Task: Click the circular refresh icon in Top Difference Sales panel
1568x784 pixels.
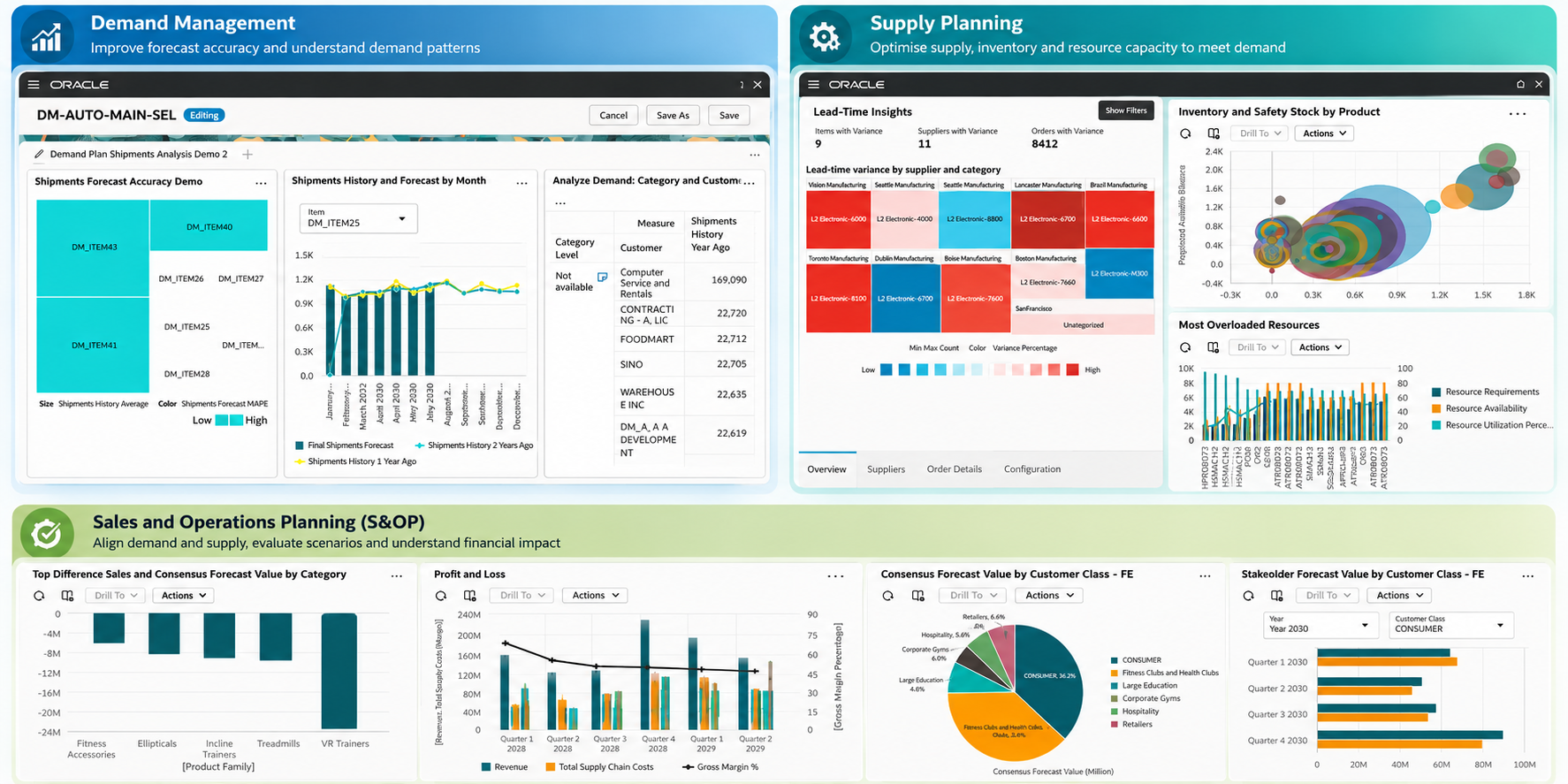Action: pos(39,596)
